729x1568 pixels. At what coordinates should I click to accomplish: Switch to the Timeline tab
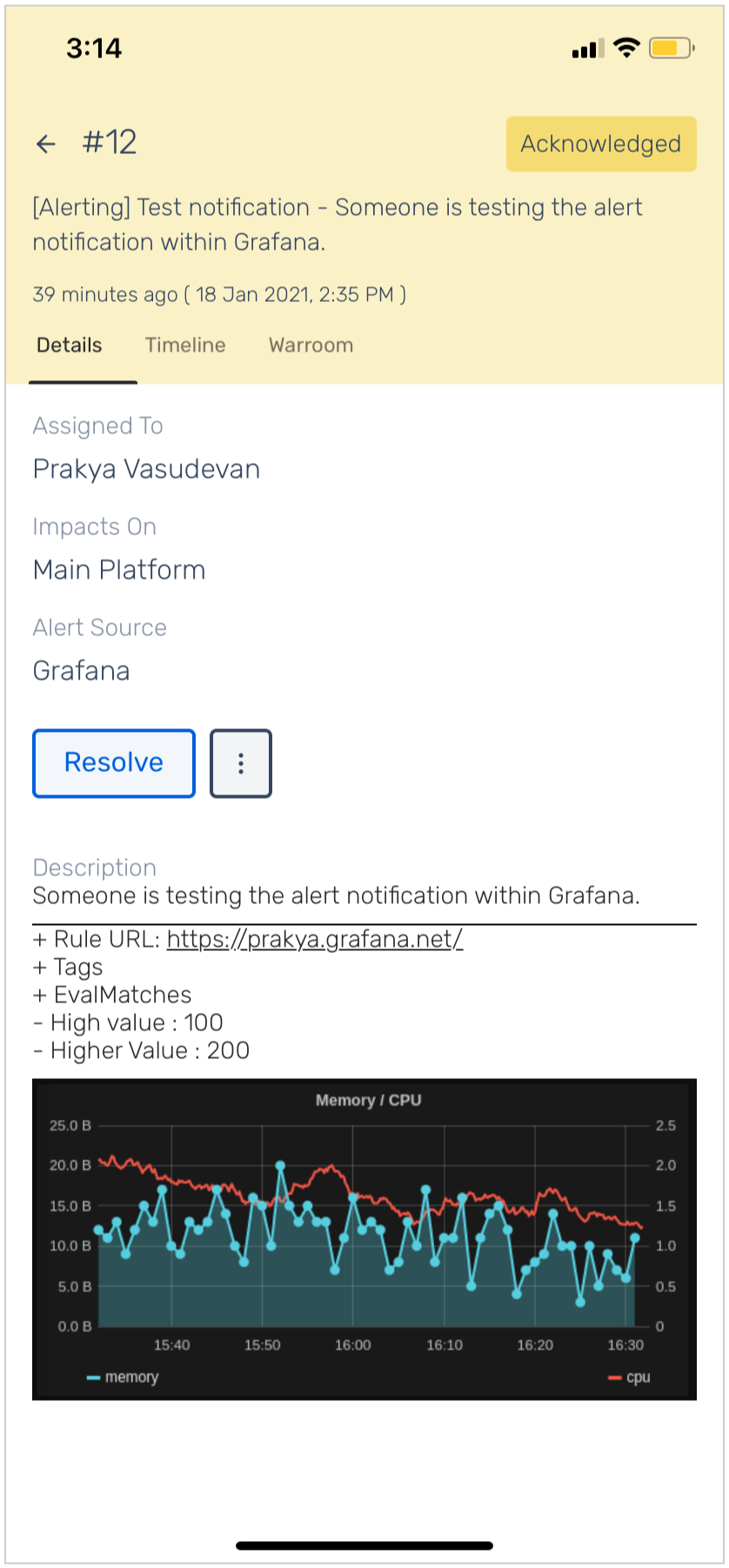tap(185, 345)
